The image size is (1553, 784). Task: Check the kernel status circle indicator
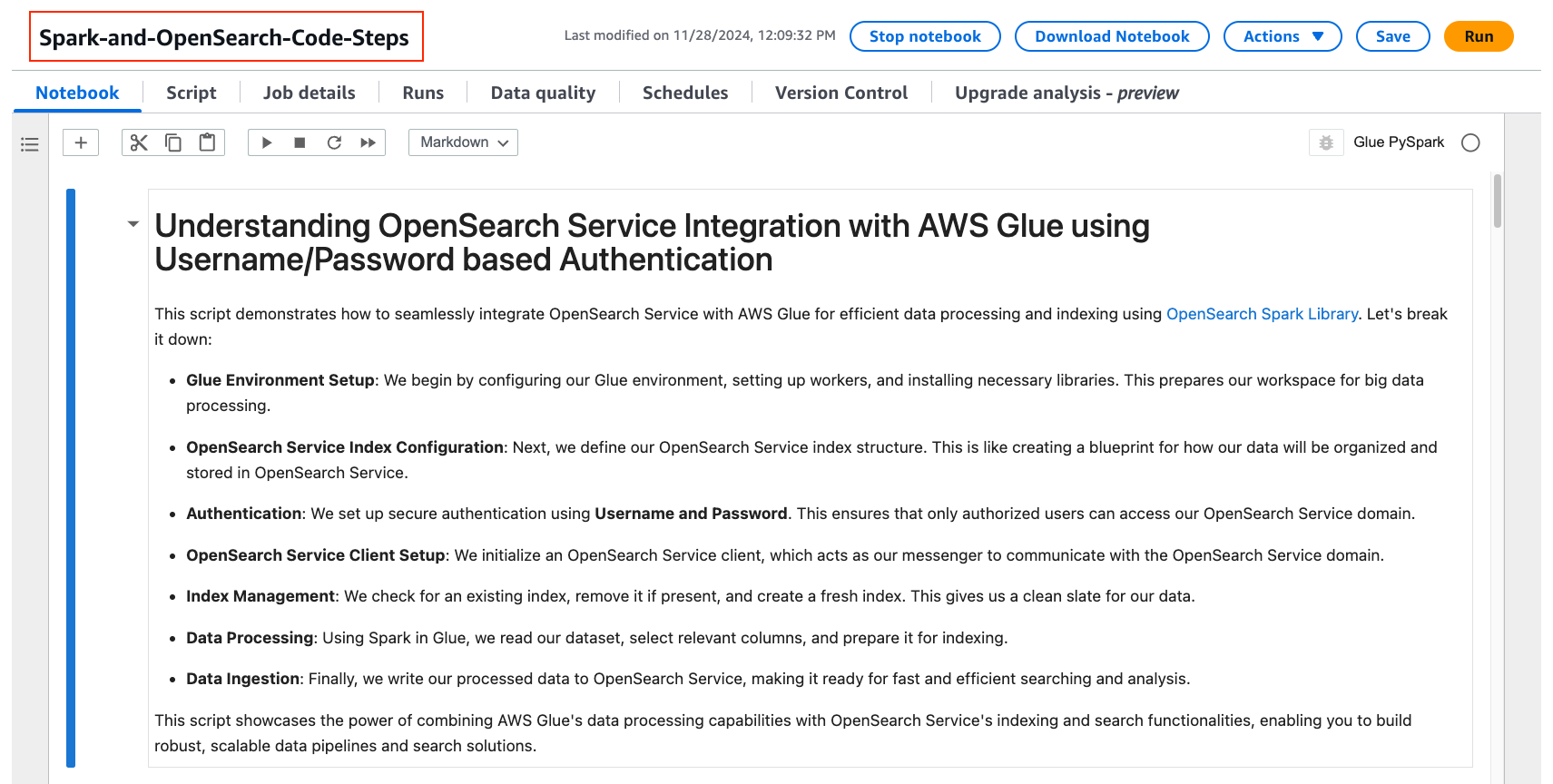click(1471, 142)
